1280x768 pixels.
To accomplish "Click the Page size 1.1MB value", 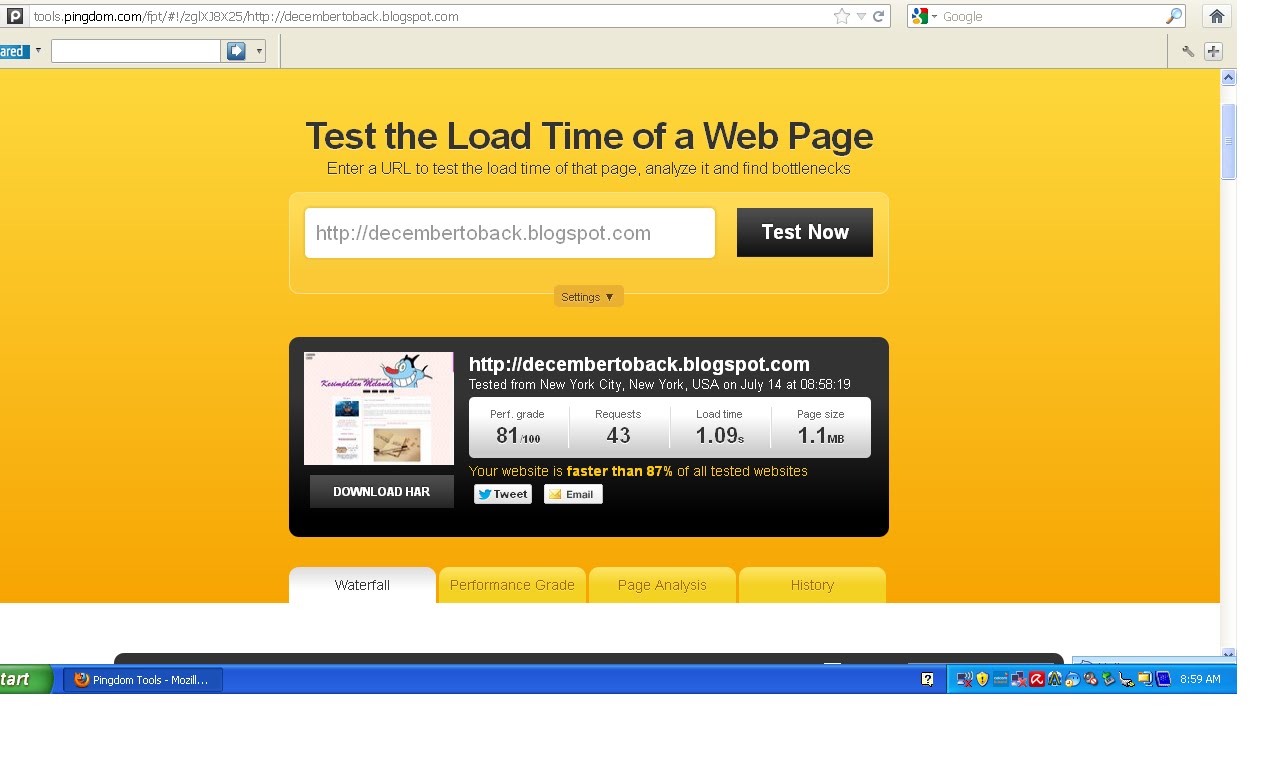I will tap(821, 436).
